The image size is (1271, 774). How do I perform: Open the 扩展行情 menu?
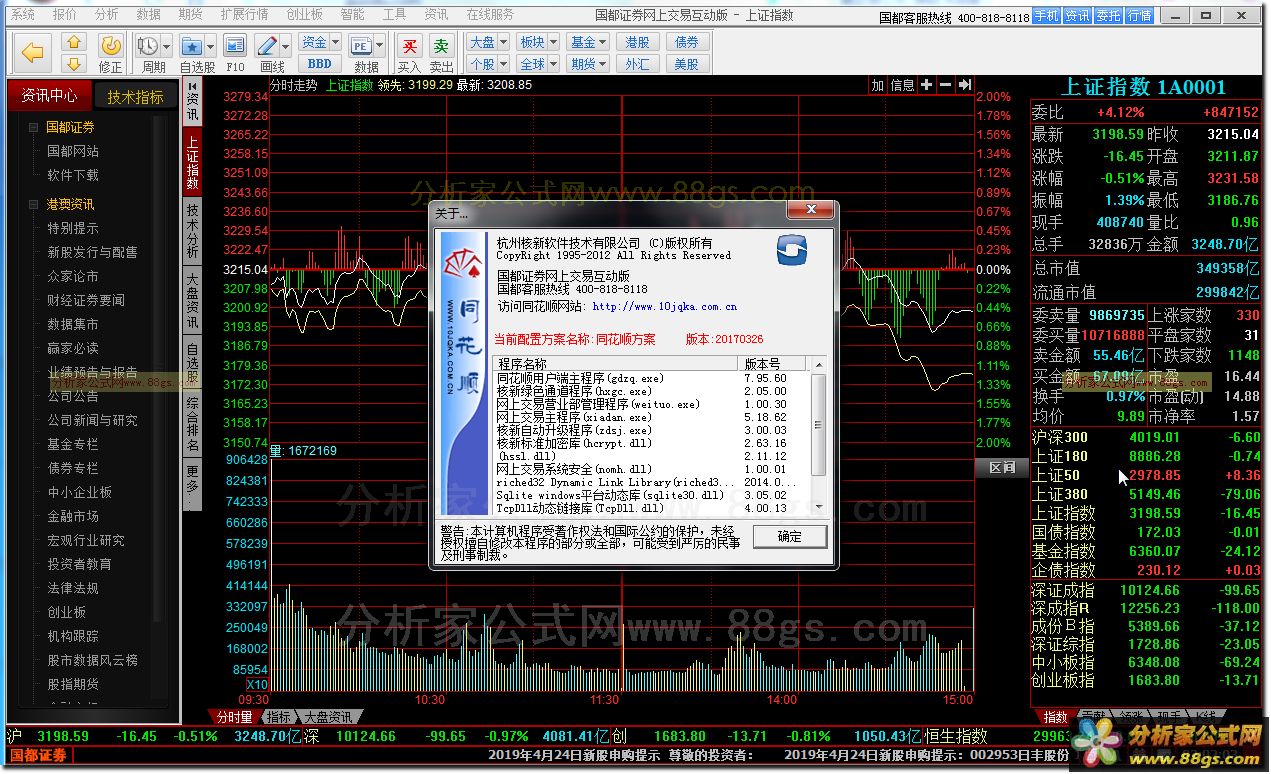(245, 14)
